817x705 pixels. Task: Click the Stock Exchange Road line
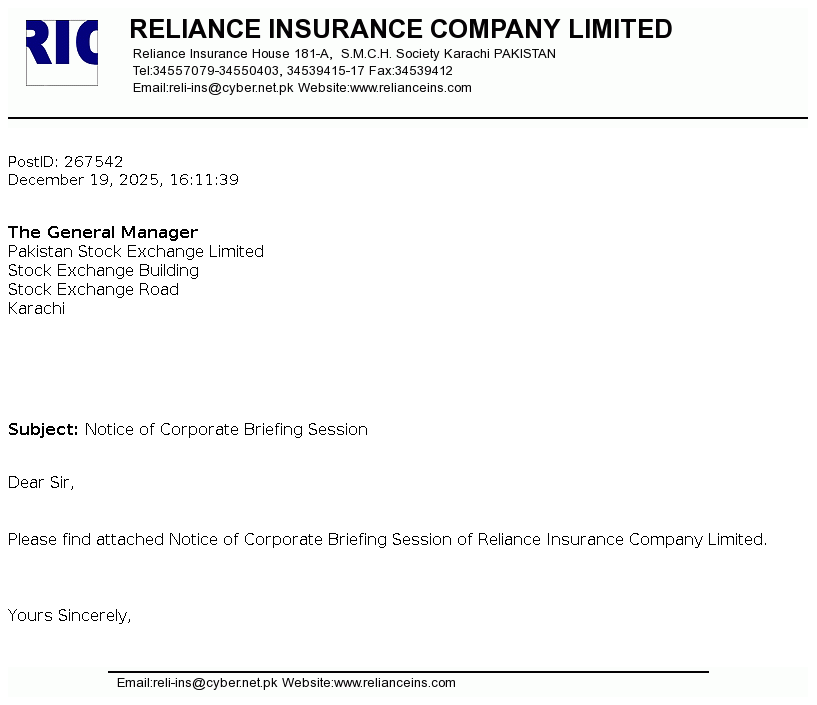94,290
